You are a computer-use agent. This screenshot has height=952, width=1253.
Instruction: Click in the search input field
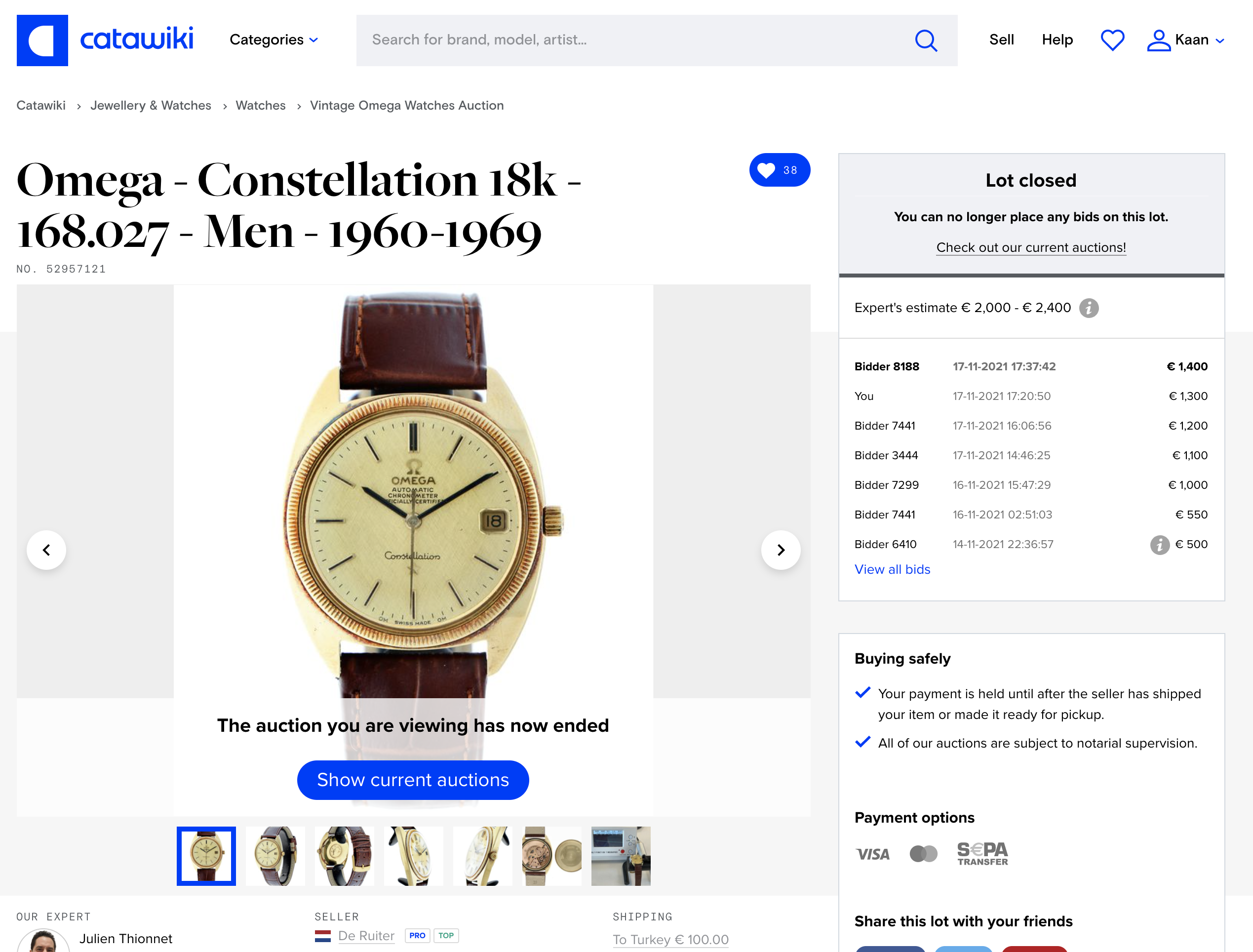point(634,40)
